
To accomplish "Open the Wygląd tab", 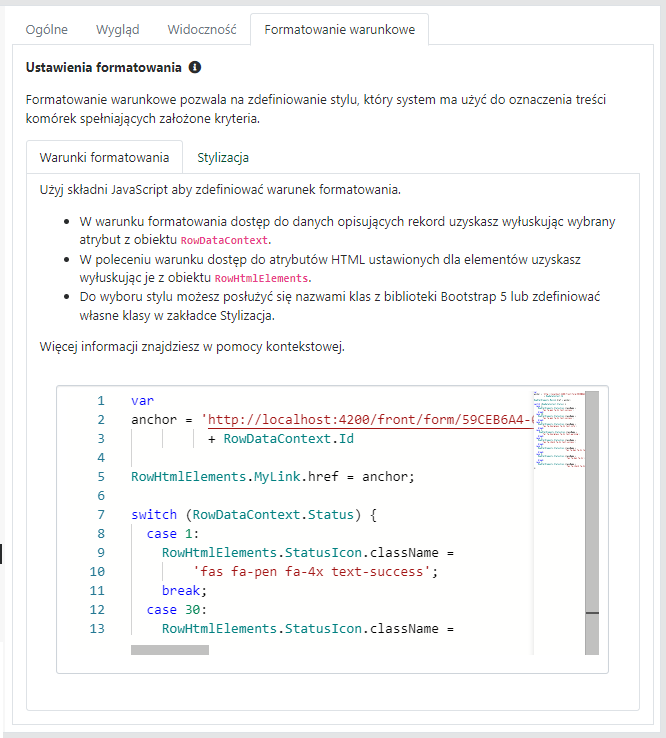I will click(118, 30).
